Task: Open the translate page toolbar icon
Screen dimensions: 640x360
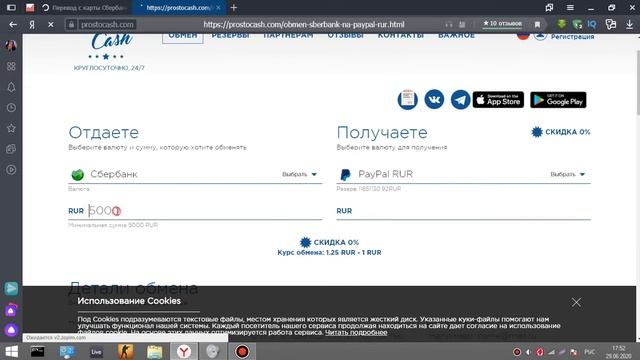Action: coord(611,24)
